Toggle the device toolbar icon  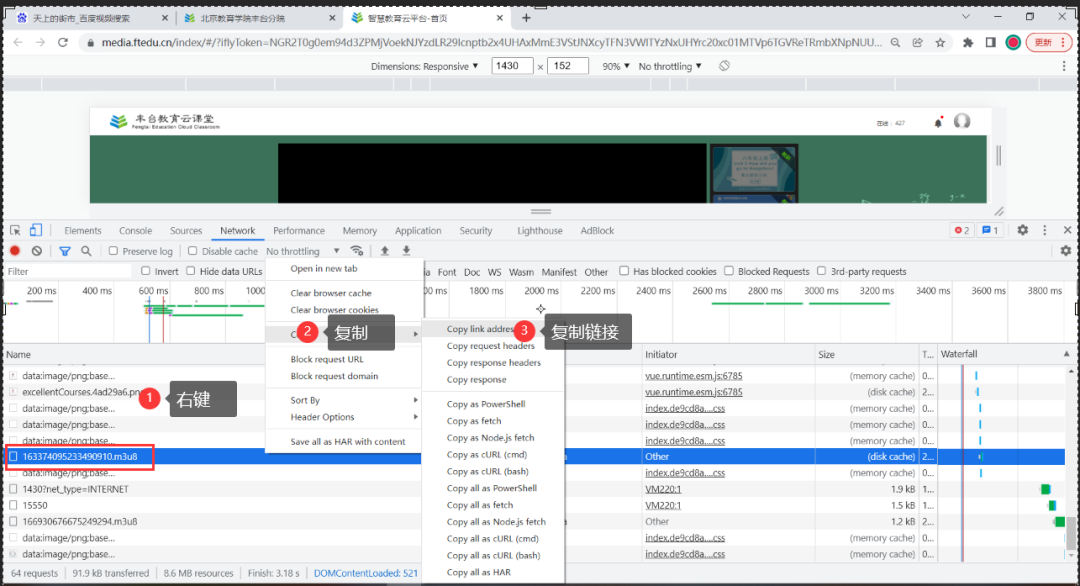pos(36,230)
